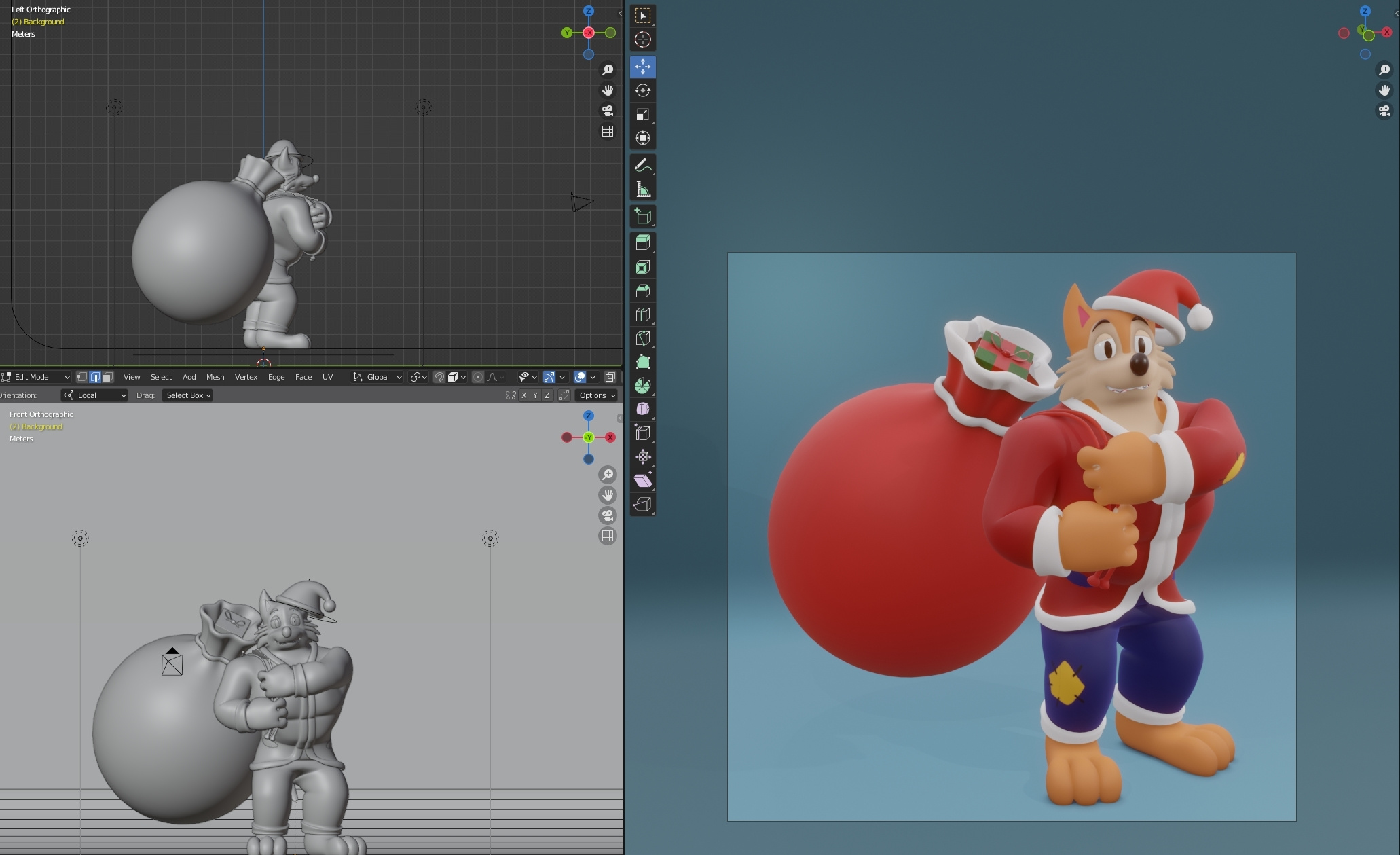
Task: Click zoom icon in Left Orthographic viewport
Action: coord(608,70)
